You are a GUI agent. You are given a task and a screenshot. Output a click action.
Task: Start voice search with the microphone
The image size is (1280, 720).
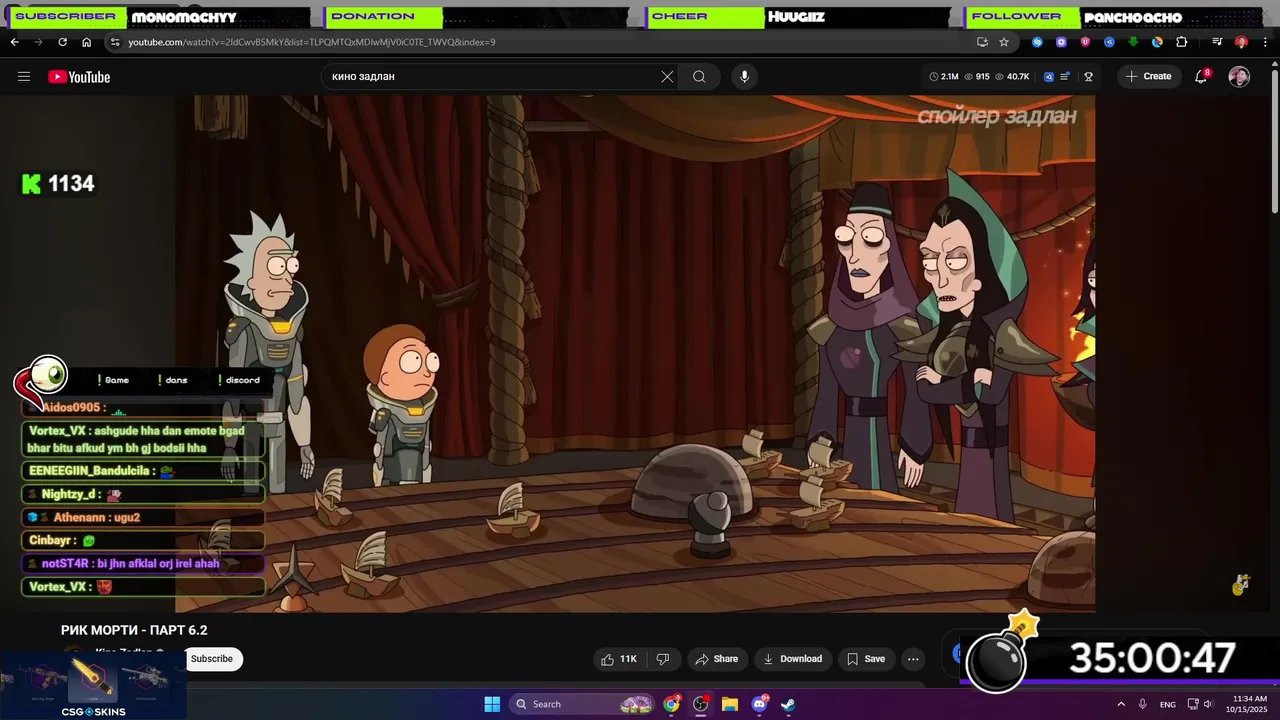tap(744, 76)
